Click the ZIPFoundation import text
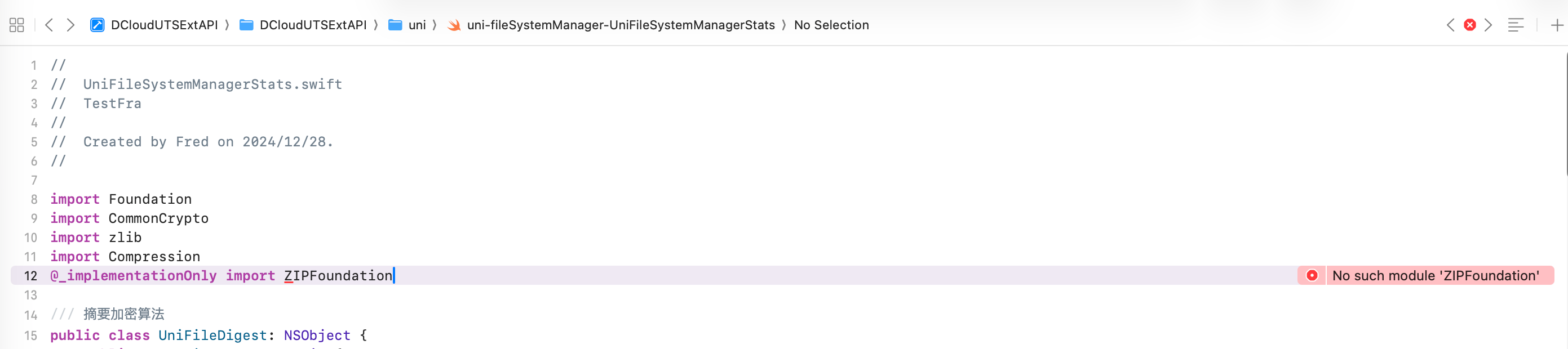Image resolution: width=1568 pixels, height=349 pixels. point(338,275)
